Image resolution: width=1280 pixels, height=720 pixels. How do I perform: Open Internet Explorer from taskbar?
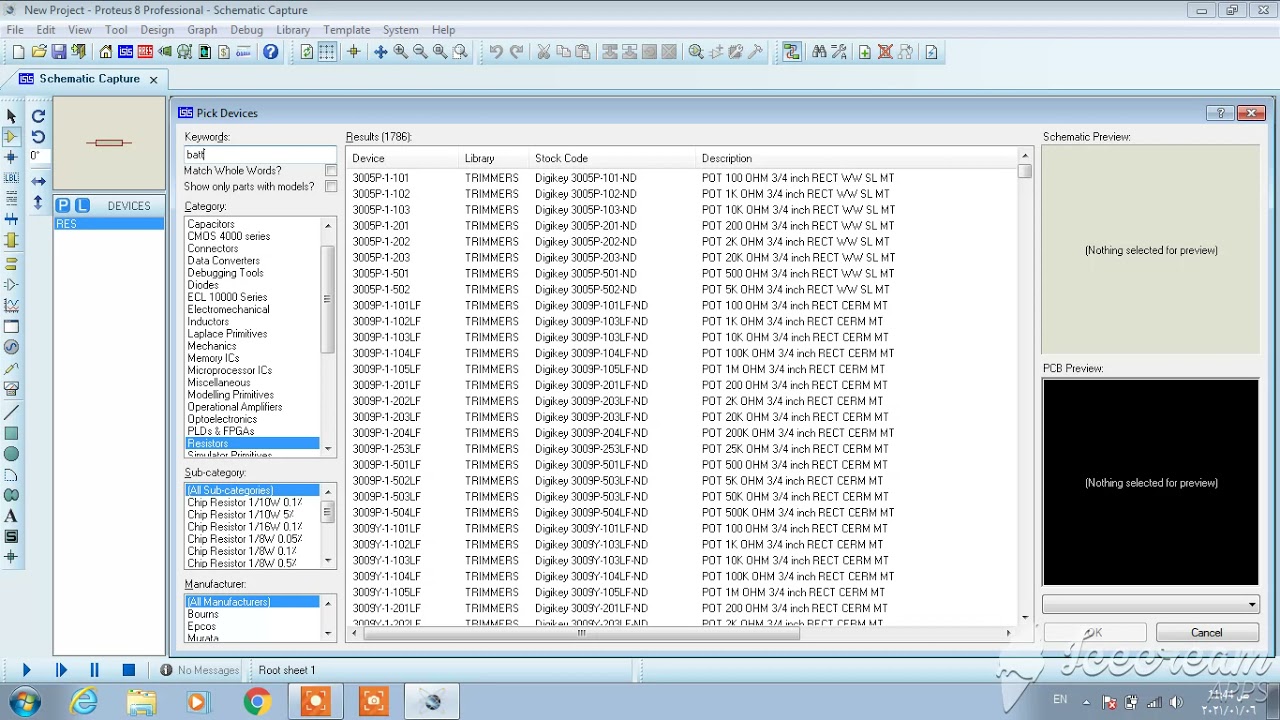pyautogui.click(x=84, y=702)
